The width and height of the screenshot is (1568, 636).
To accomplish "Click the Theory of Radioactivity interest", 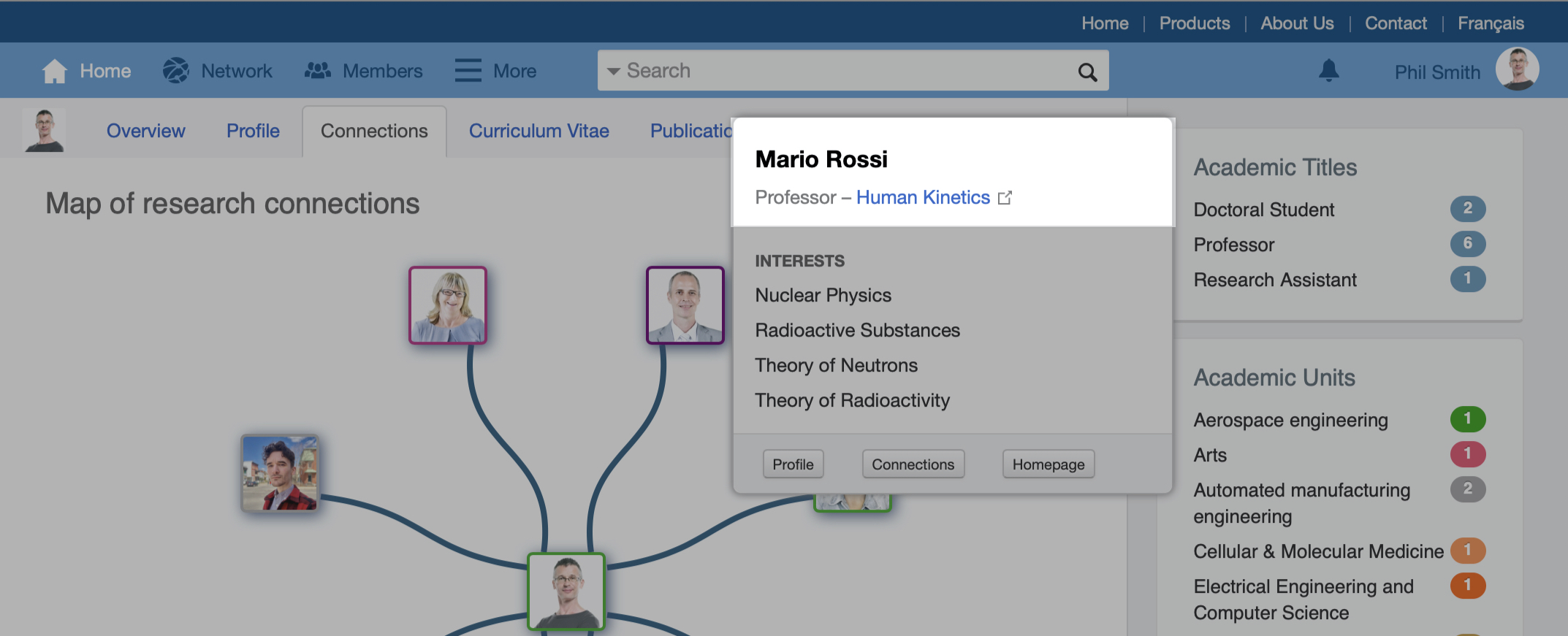I will pyautogui.click(x=852, y=400).
